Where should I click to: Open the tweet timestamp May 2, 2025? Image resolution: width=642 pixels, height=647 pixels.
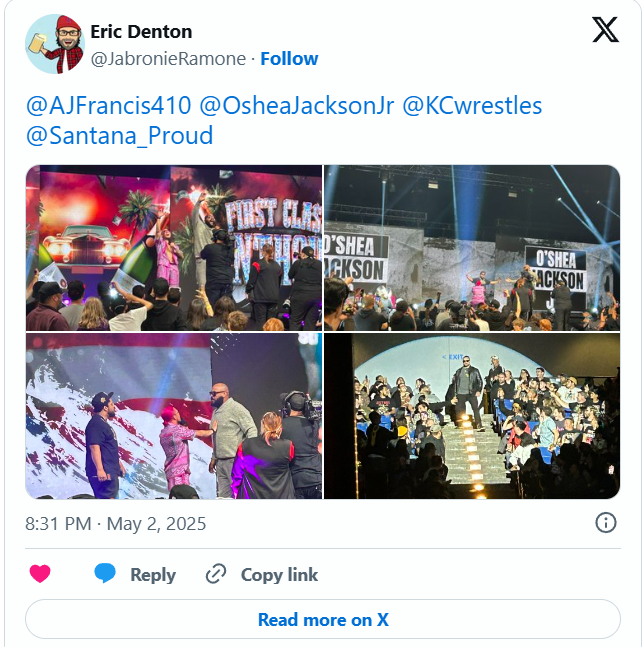(116, 524)
